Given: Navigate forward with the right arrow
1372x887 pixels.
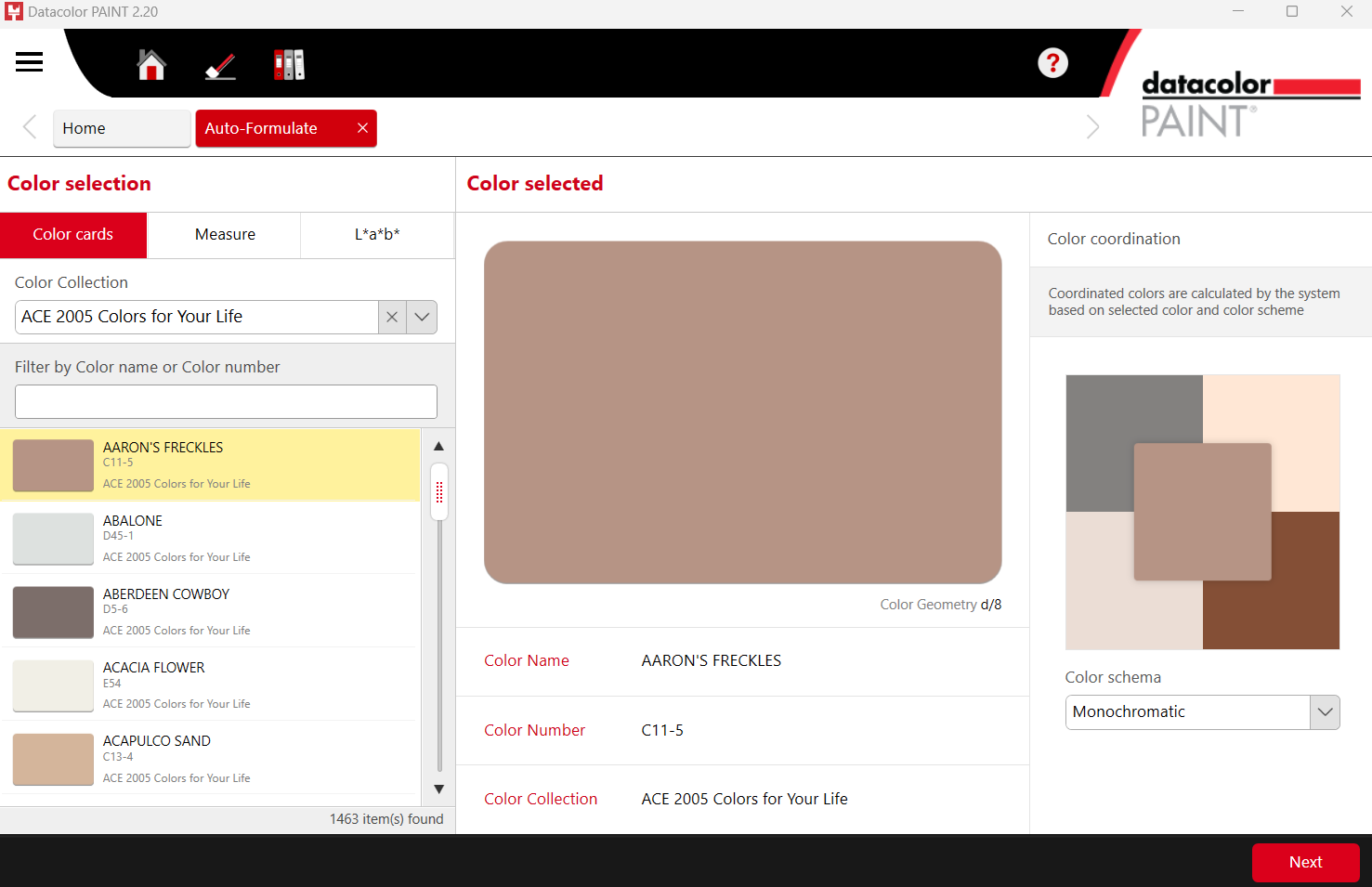Looking at the screenshot, I should 1092,127.
